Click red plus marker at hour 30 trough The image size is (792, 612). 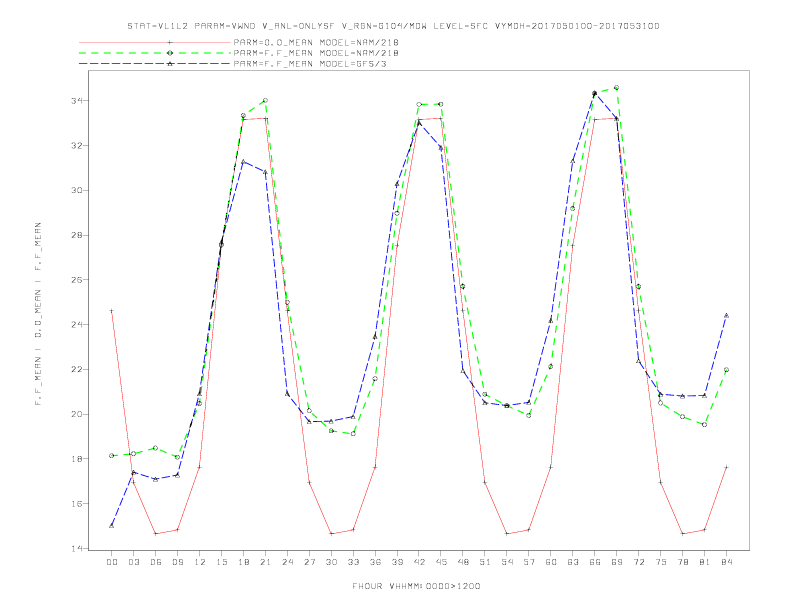331,534
